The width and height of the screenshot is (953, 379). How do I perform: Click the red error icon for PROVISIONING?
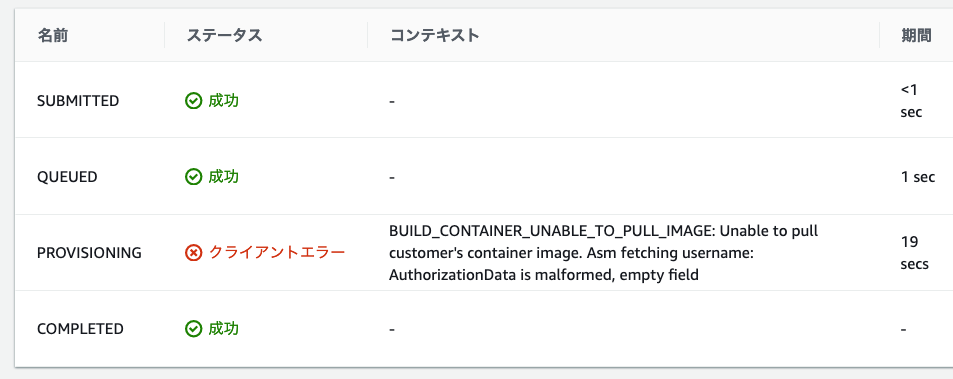coord(193,253)
